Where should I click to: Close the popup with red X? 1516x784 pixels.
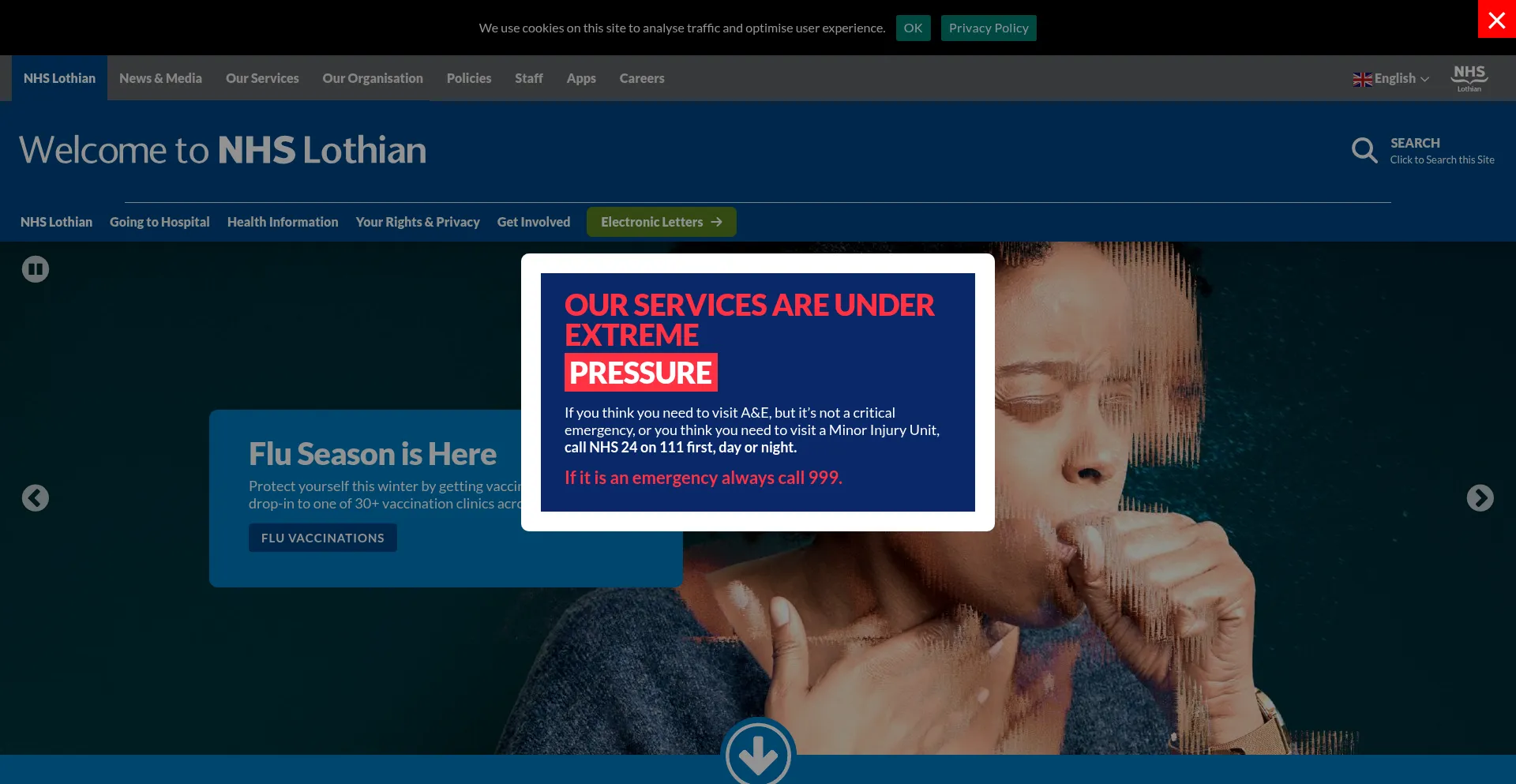(x=1497, y=19)
